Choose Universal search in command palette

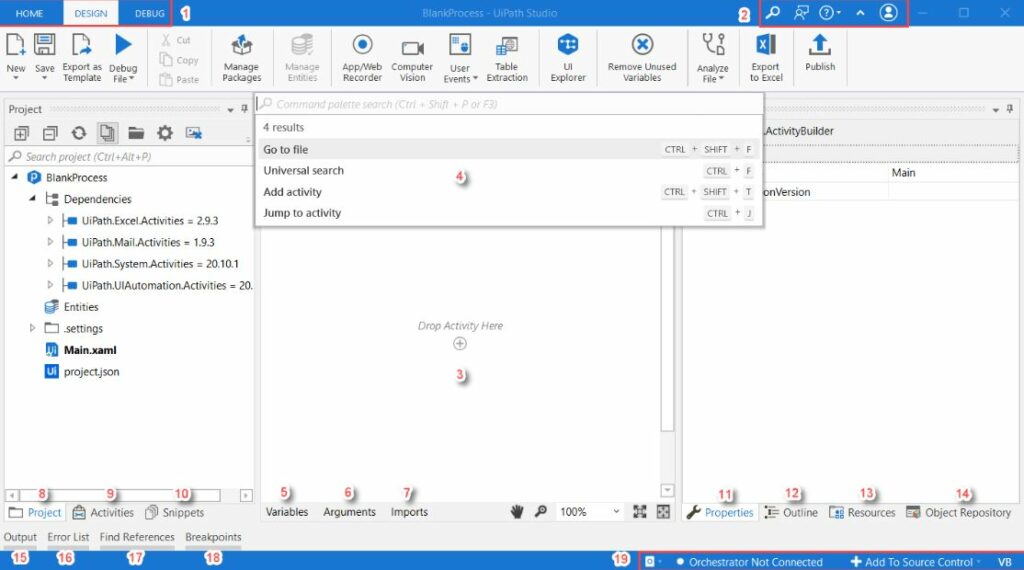click(x=509, y=170)
